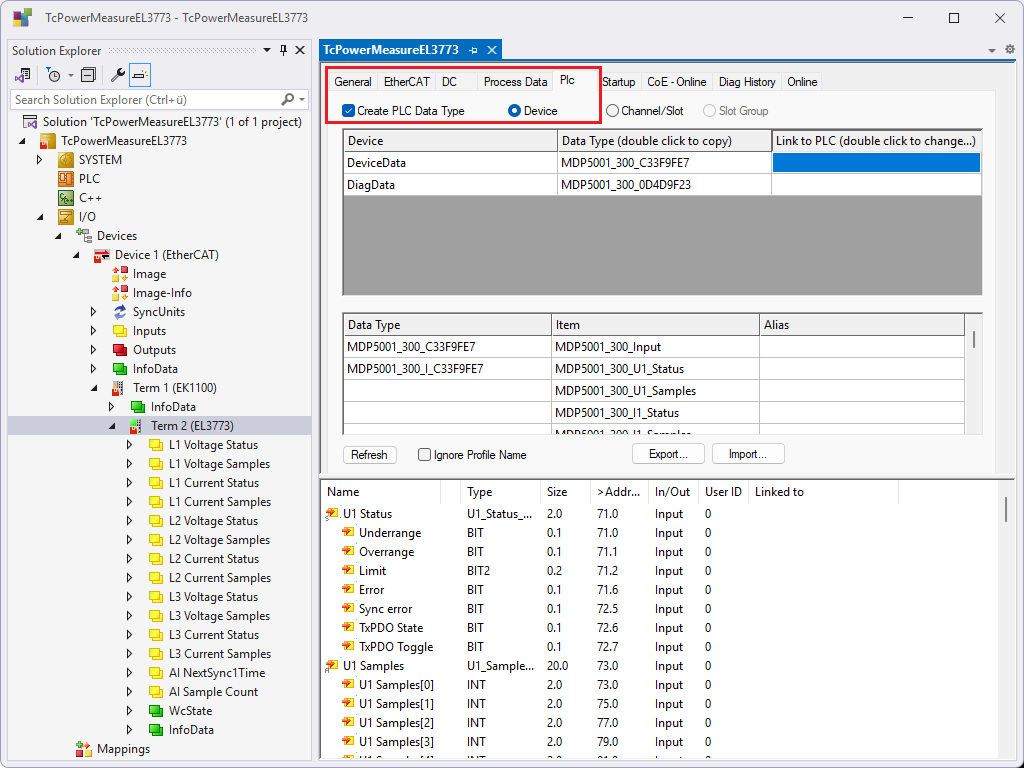Select the L2 Voltage Samples tree item
Image resolution: width=1024 pixels, height=768 pixels.
(219, 539)
